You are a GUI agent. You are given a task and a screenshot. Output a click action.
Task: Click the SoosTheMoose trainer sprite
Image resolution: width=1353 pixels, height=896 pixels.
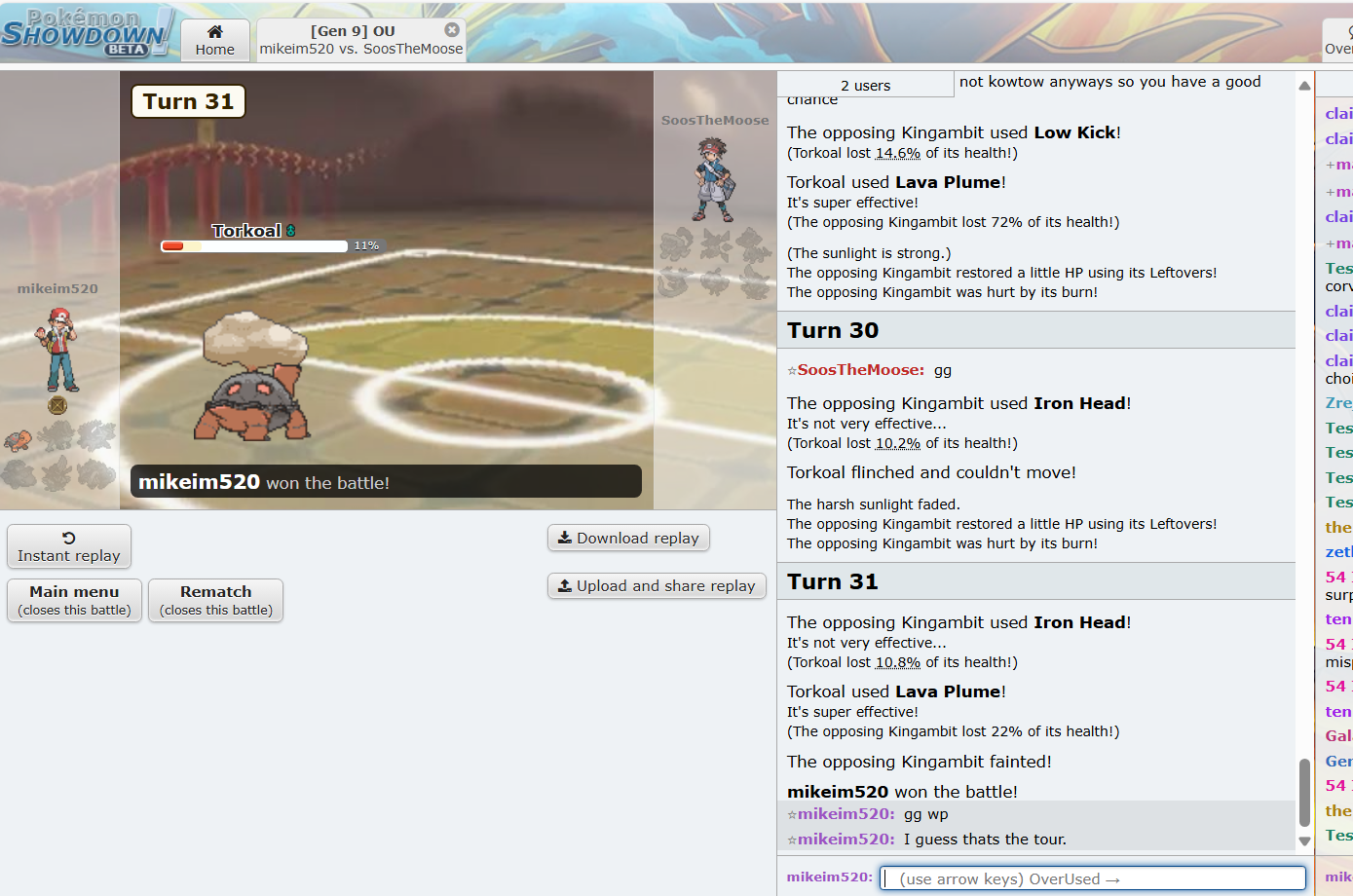(714, 180)
